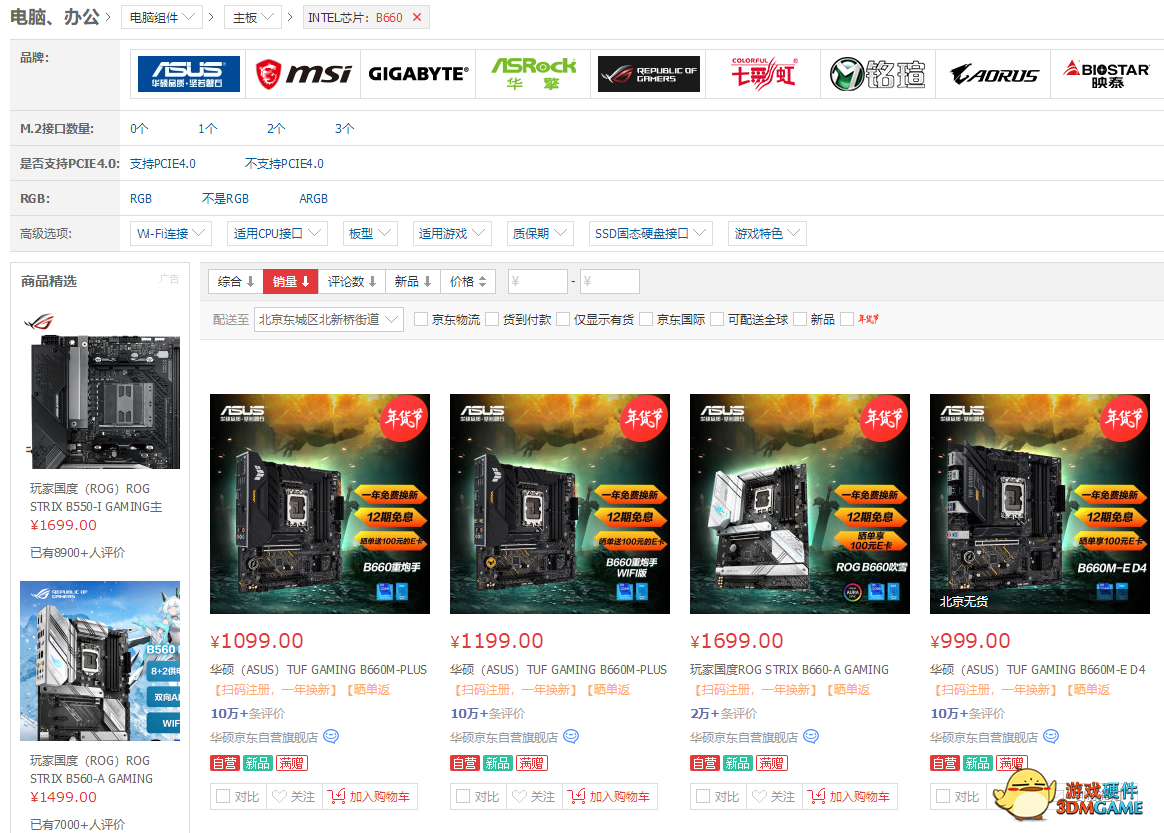Sort by 销量 tab
The height and width of the screenshot is (833, 1164).
click(x=290, y=281)
